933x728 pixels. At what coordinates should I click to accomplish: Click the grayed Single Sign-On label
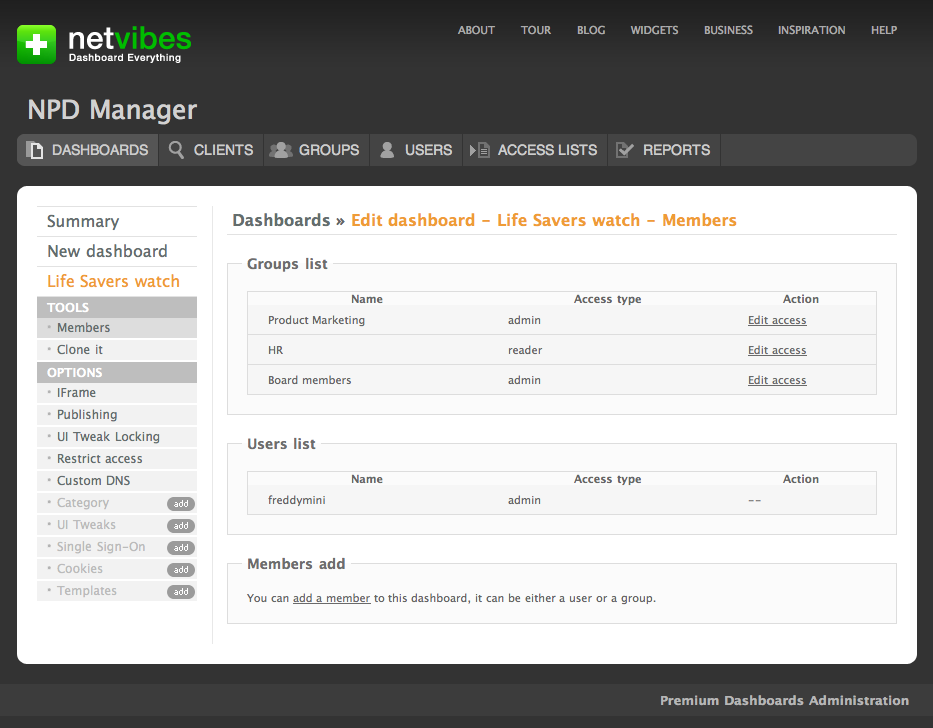click(x=101, y=547)
